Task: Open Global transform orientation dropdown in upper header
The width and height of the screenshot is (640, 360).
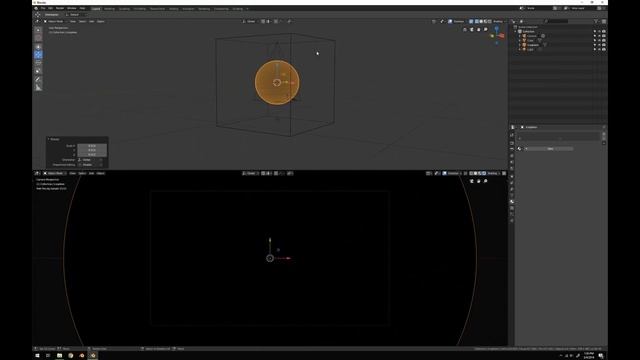Action: 250,21
